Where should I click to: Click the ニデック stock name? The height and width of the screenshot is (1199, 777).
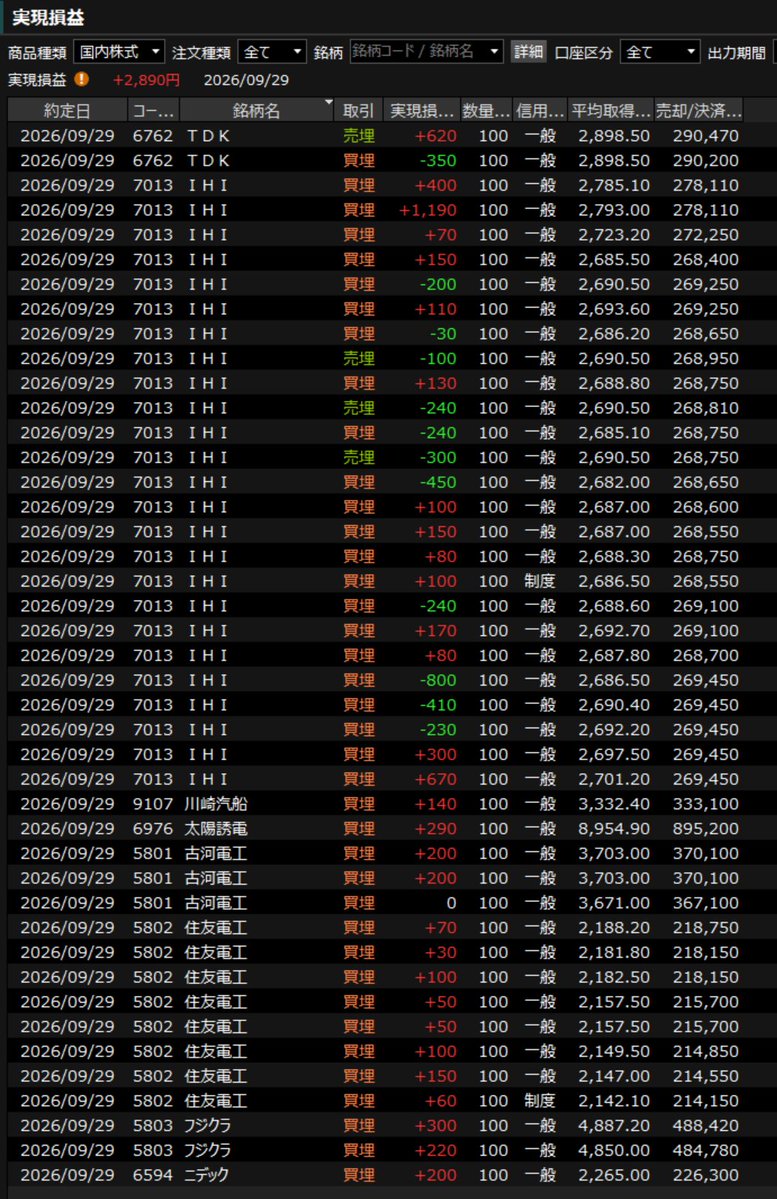[206, 1175]
